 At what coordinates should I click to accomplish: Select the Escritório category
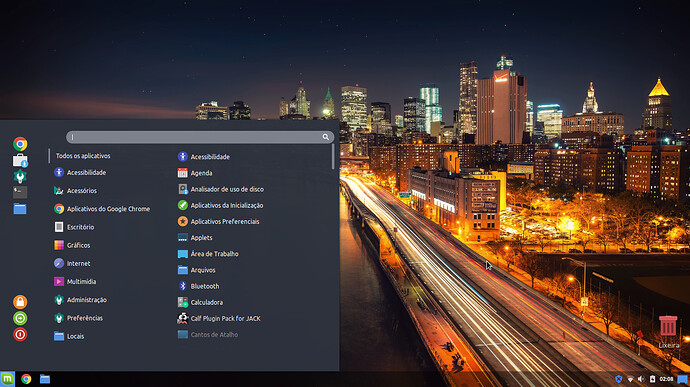[73, 227]
